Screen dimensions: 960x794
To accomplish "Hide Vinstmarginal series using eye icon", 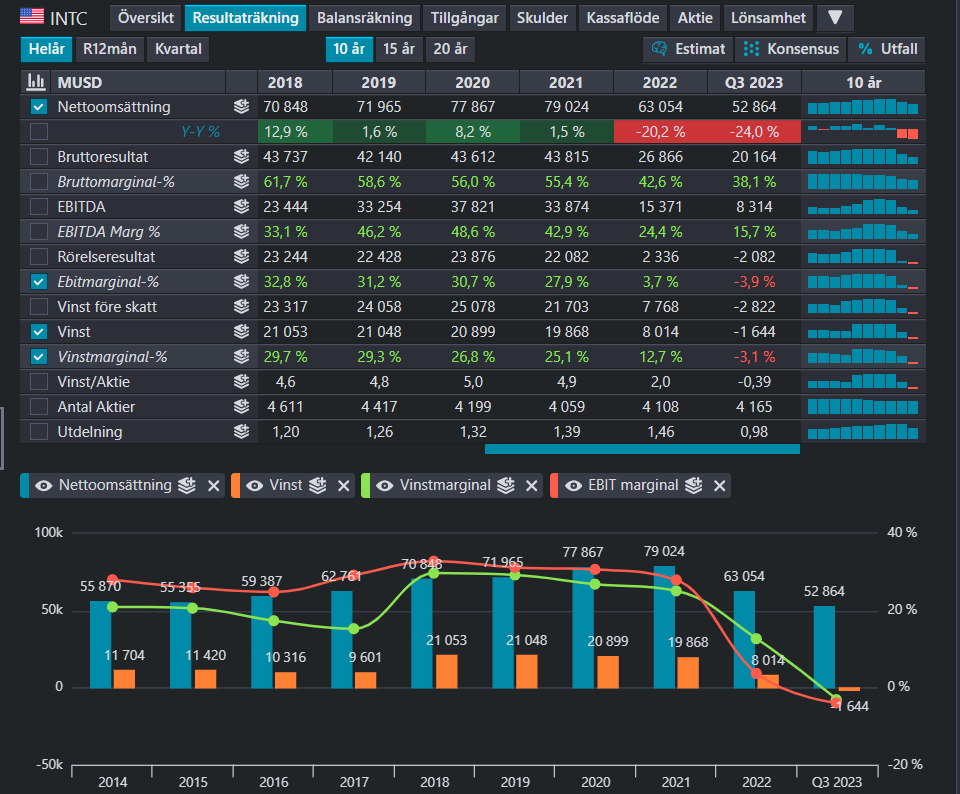I will (x=384, y=486).
